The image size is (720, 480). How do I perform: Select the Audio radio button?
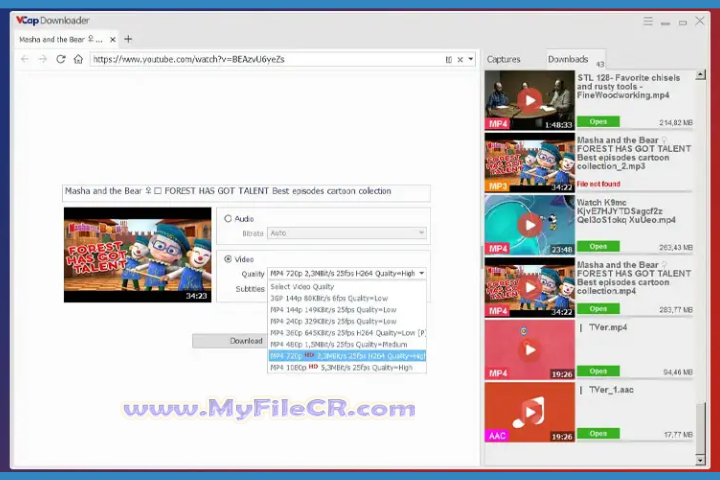[228, 219]
